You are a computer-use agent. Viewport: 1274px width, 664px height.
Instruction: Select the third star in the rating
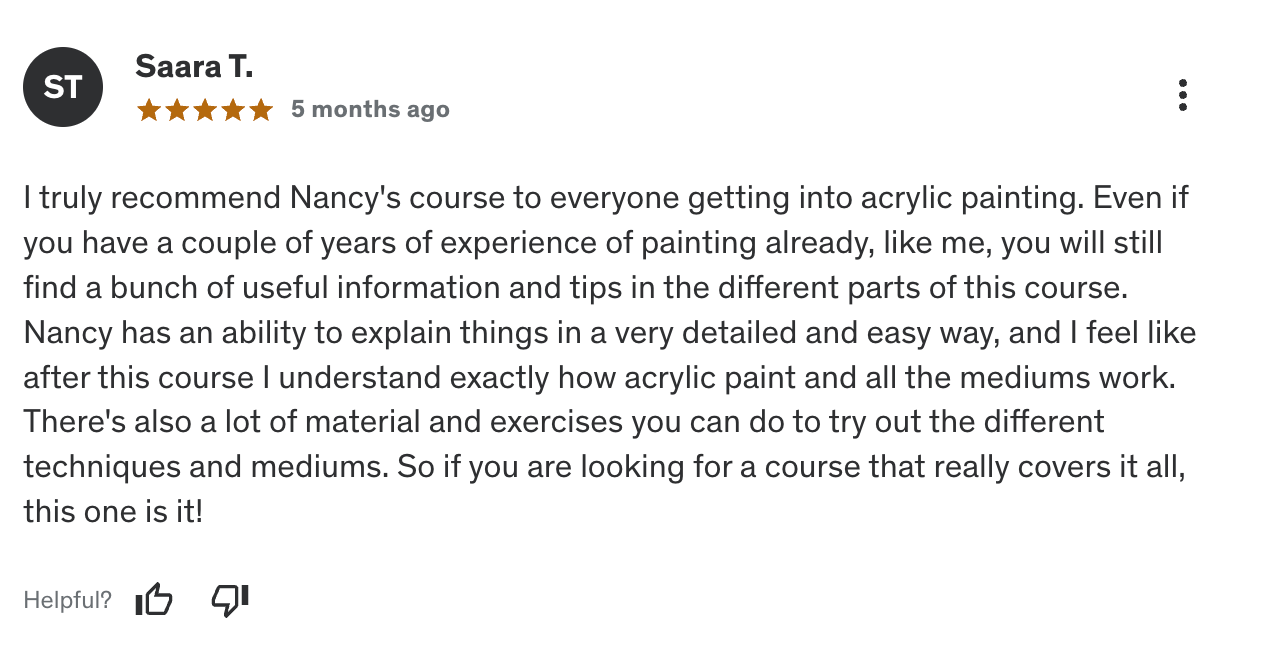[x=205, y=110]
